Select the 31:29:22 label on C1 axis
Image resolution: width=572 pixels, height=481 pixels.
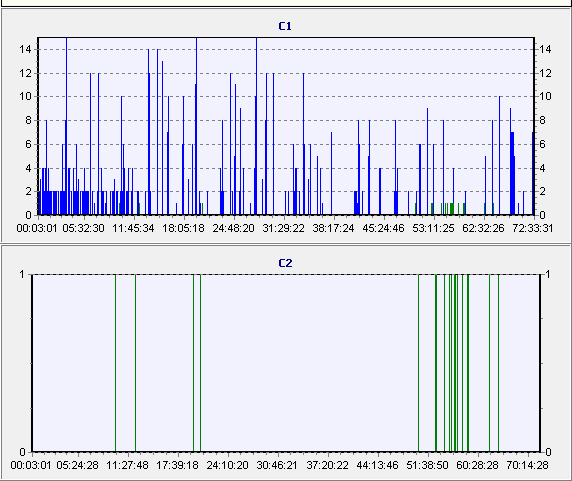point(283,228)
